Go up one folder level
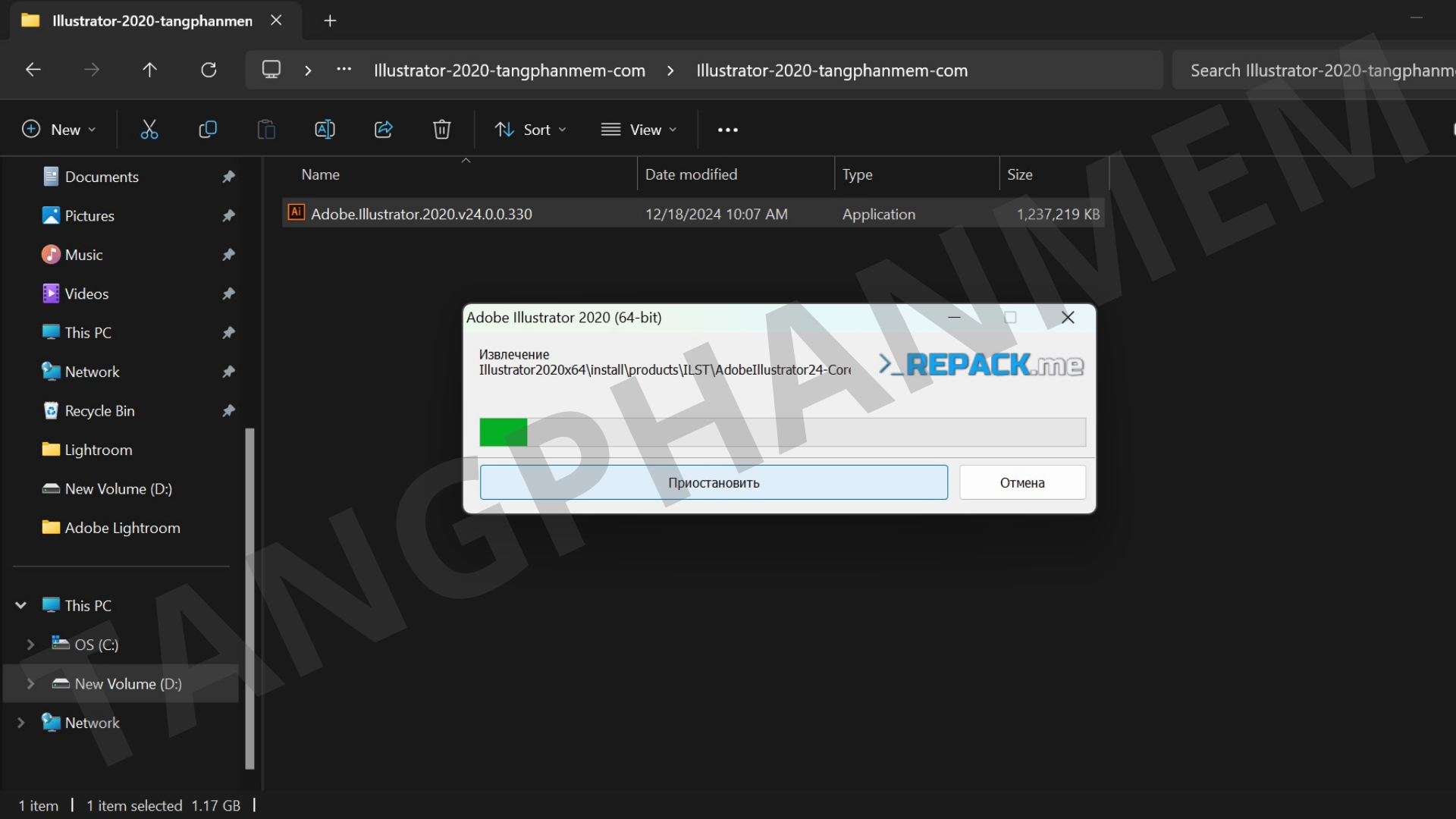Image resolution: width=1456 pixels, height=819 pixels. tap(149, 70)
